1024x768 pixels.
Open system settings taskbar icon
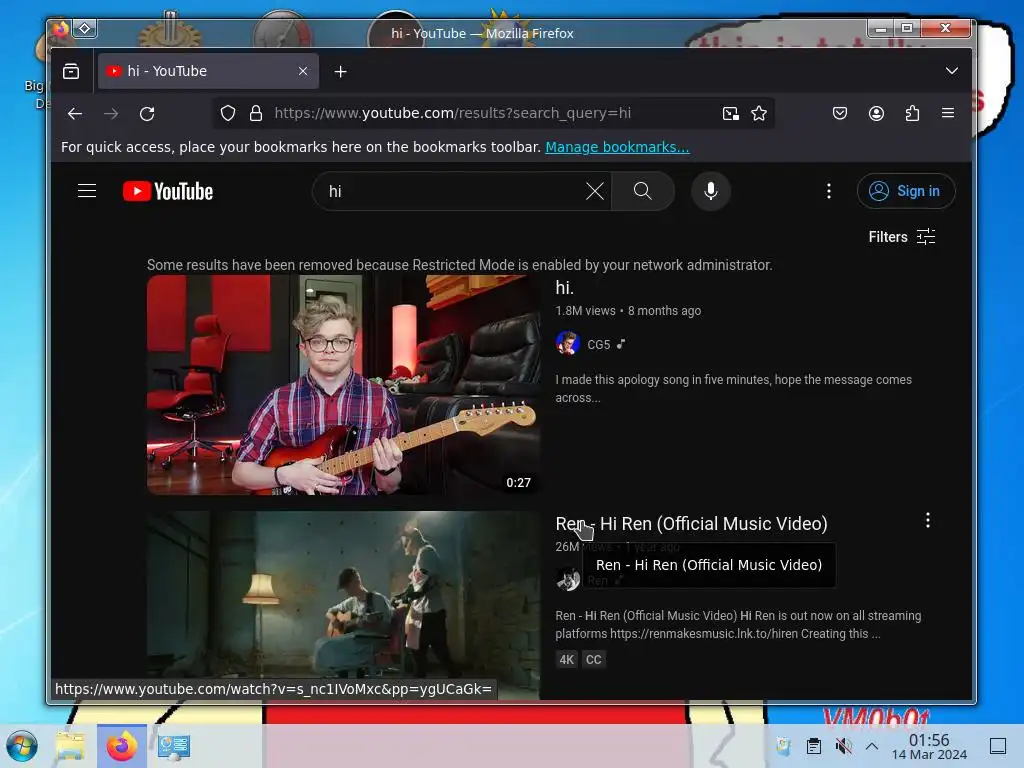[174, 746]
